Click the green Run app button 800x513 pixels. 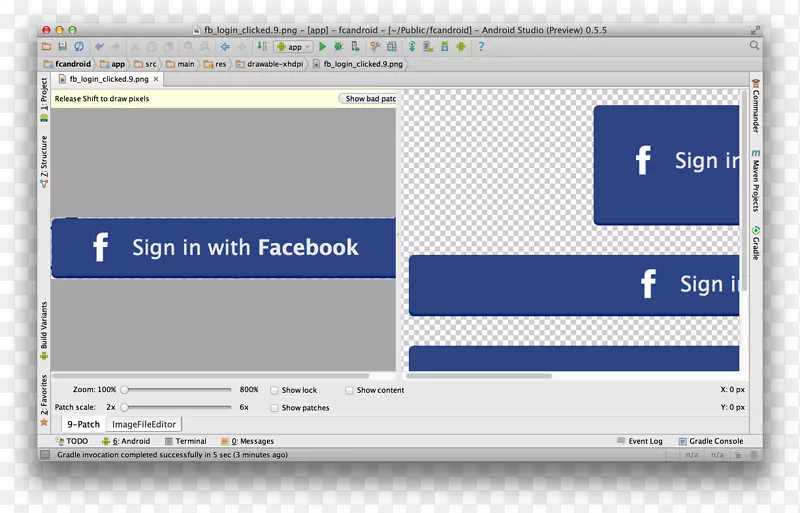[x=323, y=47]
